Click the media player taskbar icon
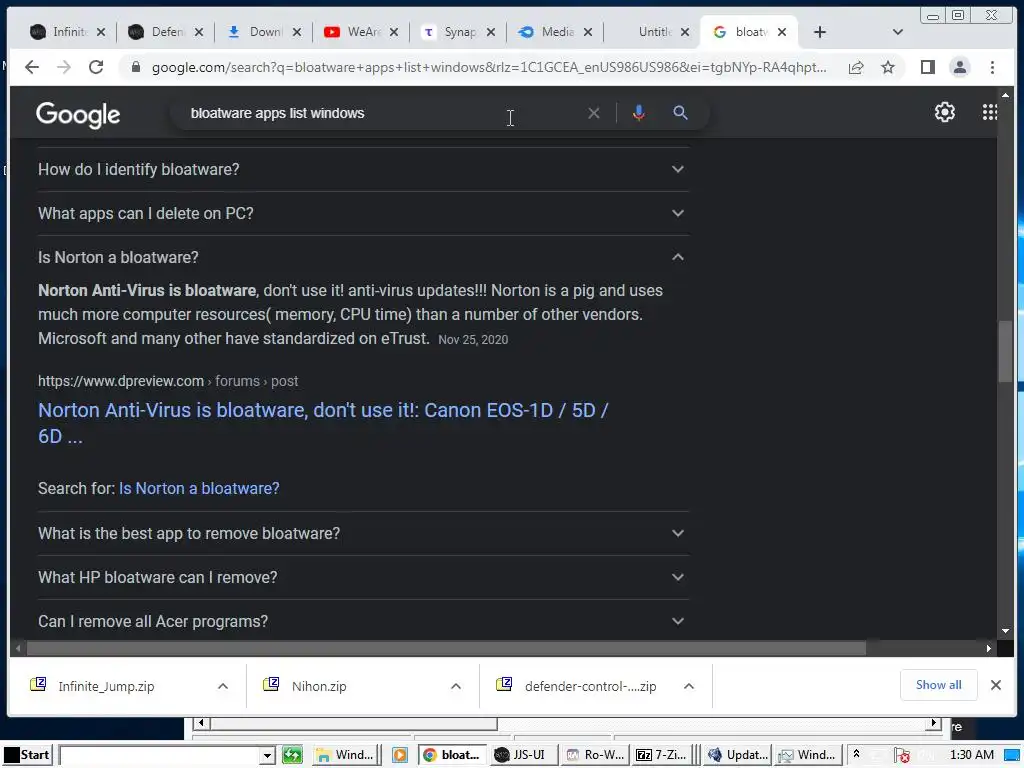The width and height of the screenshot is (1024, 768). pos(400,756)
